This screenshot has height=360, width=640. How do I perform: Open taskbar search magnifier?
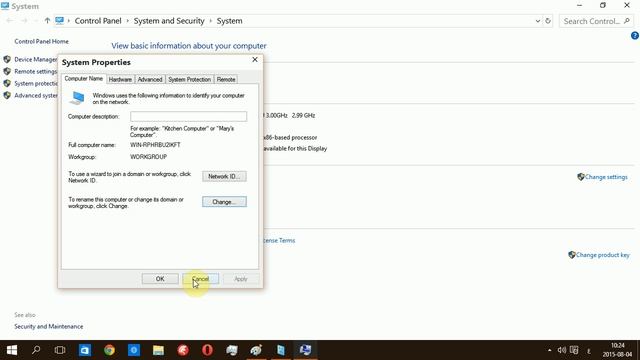click(x=36, y=350)
